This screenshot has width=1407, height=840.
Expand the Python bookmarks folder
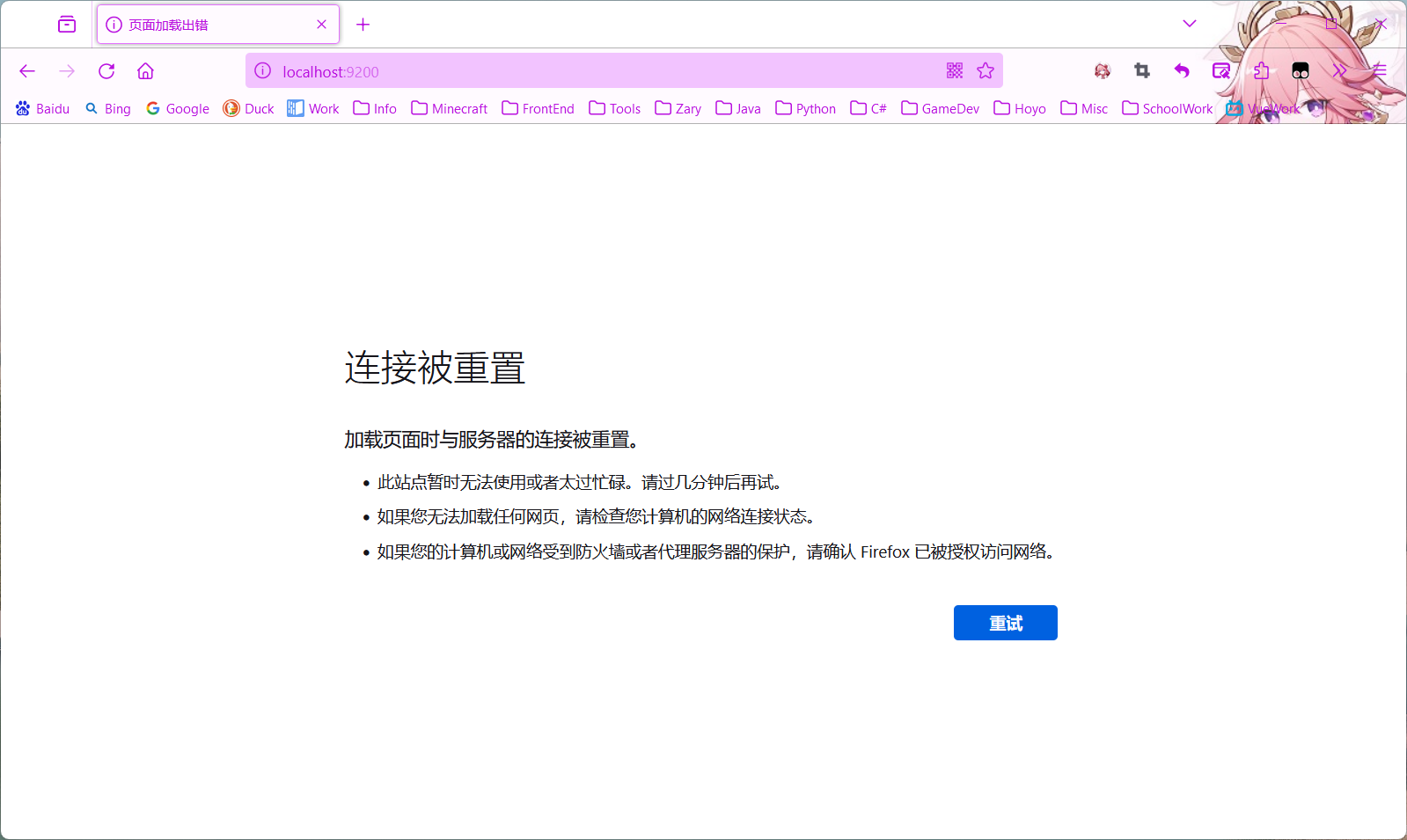click(x=806, y=108)
